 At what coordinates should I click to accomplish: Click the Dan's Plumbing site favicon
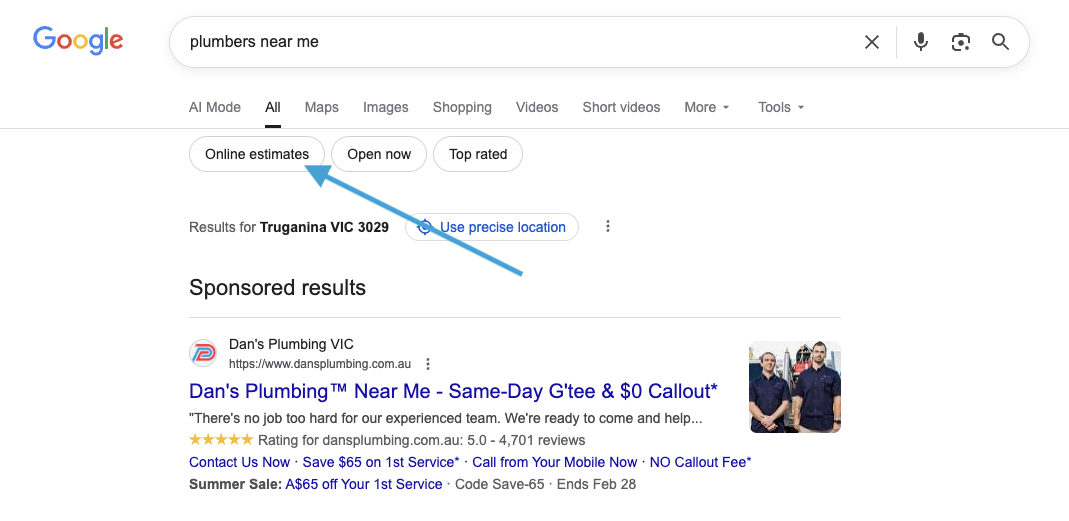(203, 354)
